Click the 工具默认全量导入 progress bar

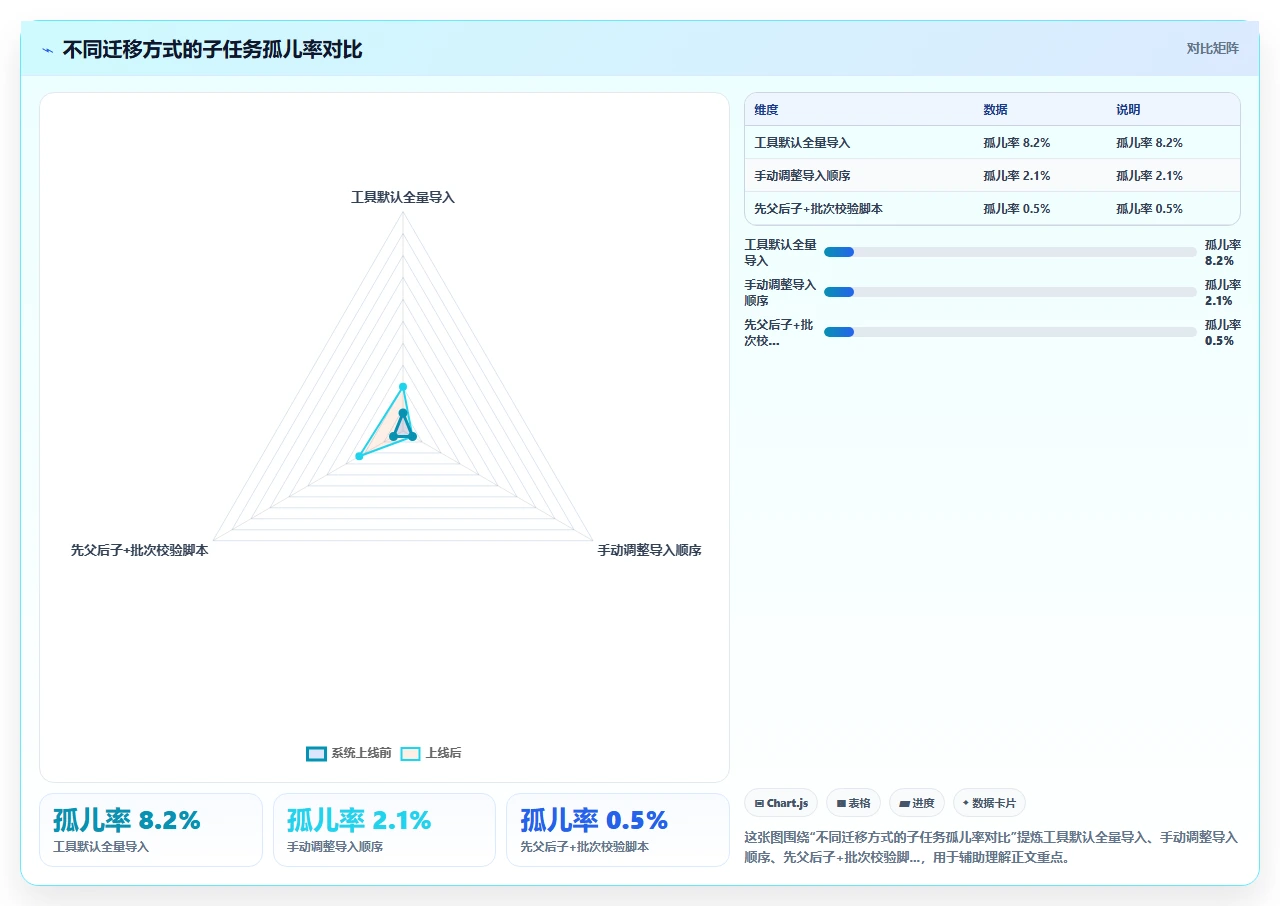coord(1010,252)
